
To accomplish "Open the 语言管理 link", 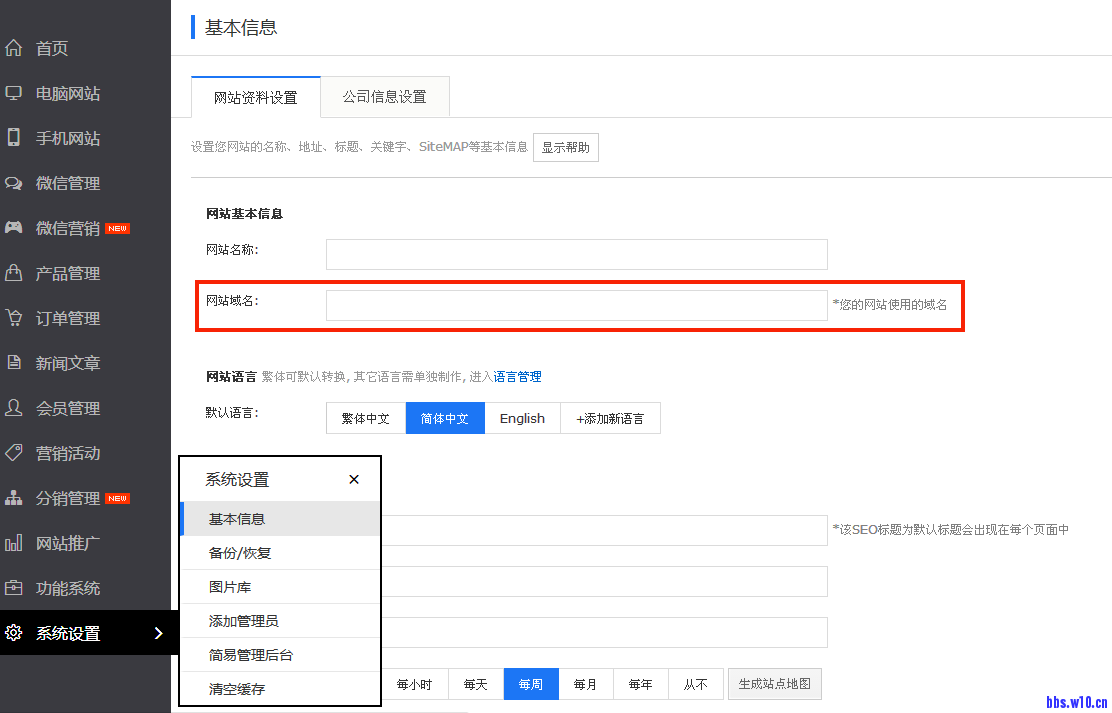I will 518,377.
